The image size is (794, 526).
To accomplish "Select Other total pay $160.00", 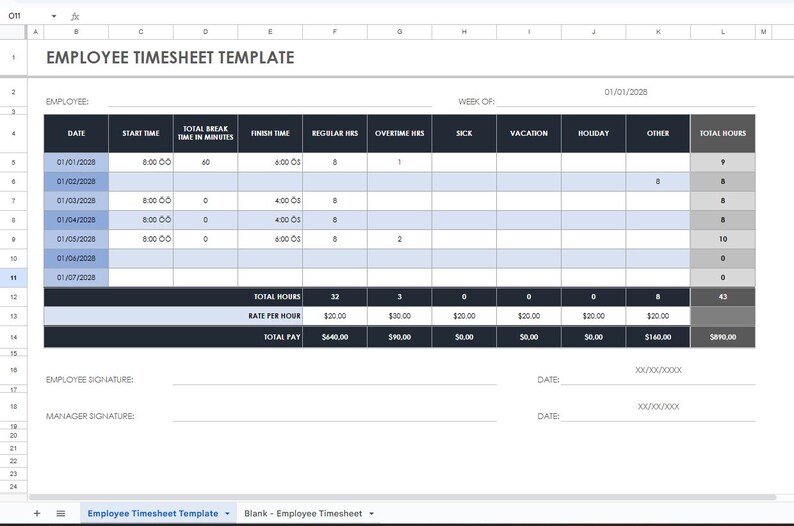I will (x=658, y=337).
